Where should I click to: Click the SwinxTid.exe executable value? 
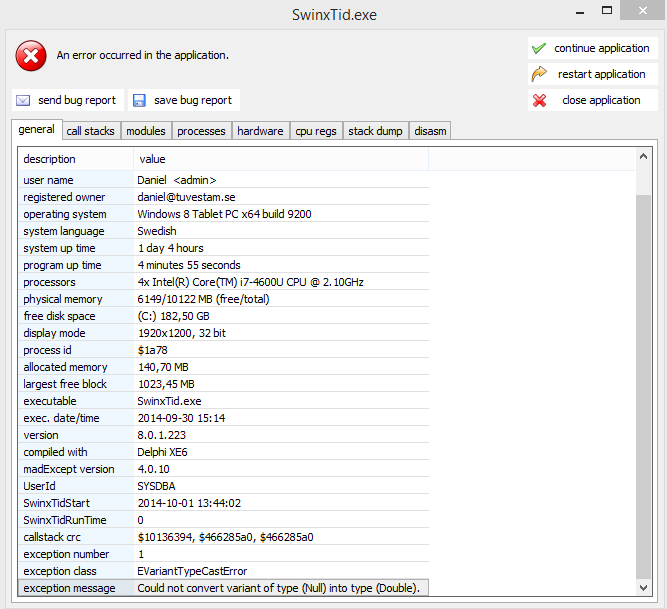point(169,401)
